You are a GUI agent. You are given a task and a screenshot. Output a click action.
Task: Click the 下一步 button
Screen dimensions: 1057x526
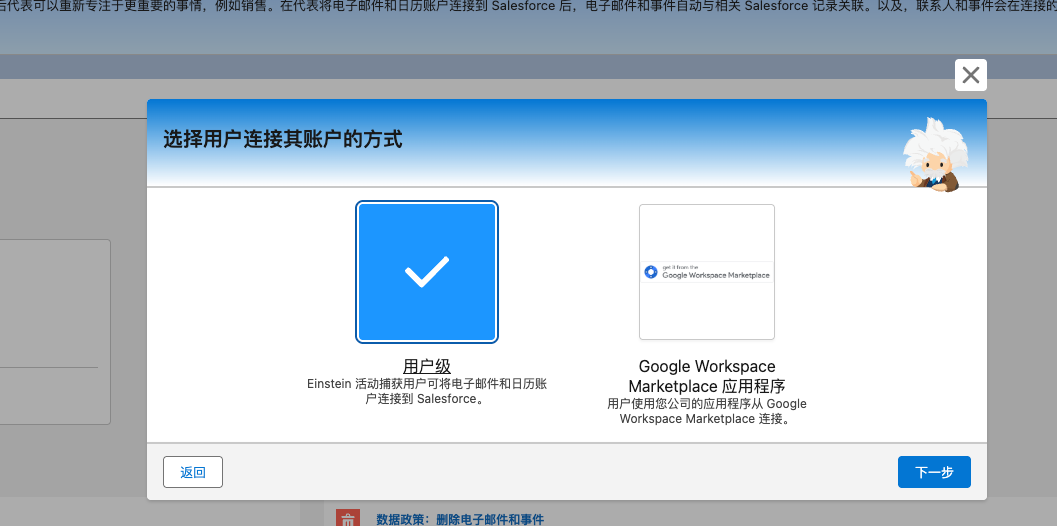point(934,472)
